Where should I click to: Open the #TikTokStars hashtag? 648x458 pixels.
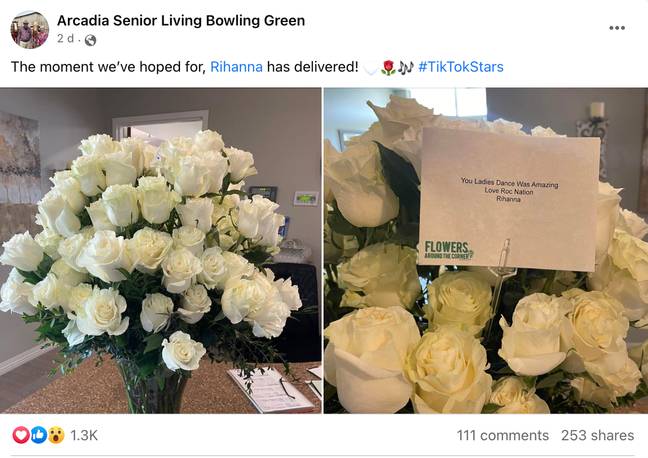tap(461, 67)
